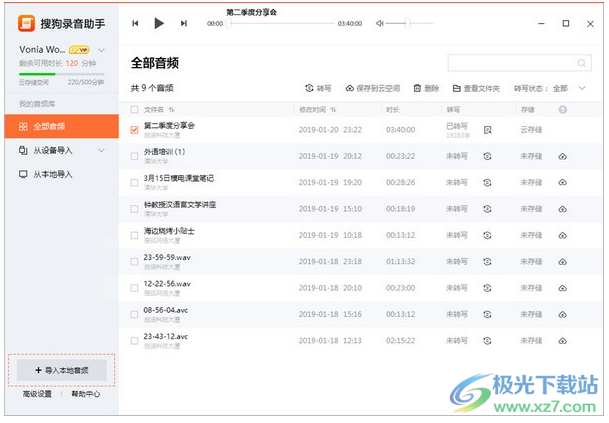The width and height of the screenshot is (609, 423).
Task: Check the 外语培训 (1) checkbox
Action: tap(134, 156)
